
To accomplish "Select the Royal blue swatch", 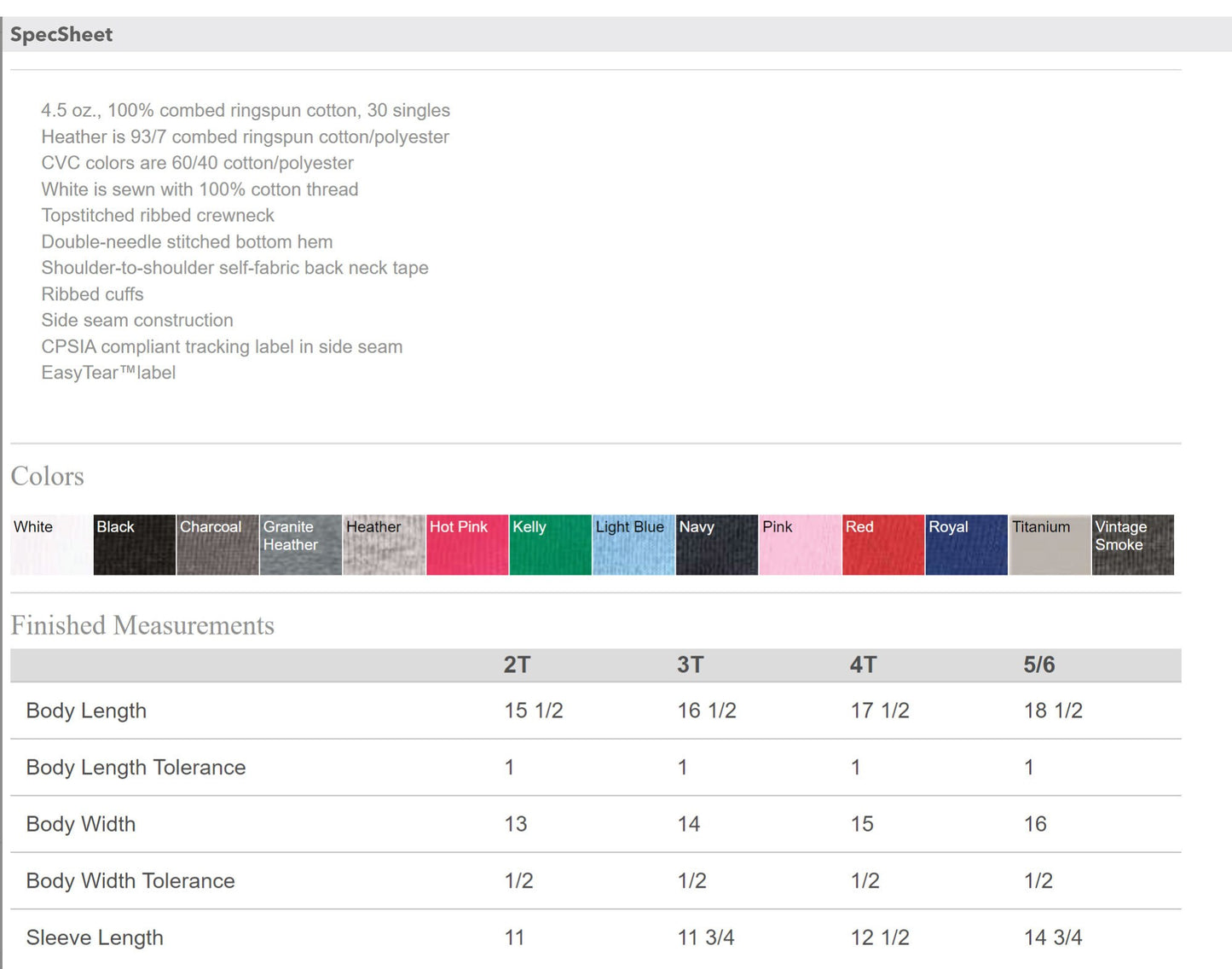I will pyautogui.click(x=966, y=544).
